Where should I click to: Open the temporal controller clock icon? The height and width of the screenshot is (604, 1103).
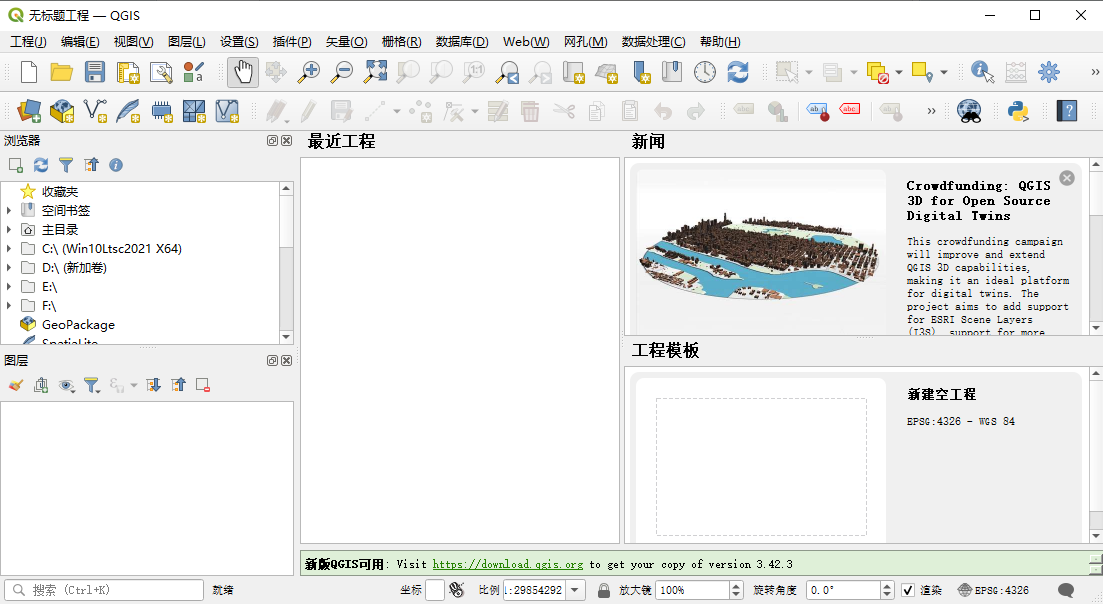705,72
